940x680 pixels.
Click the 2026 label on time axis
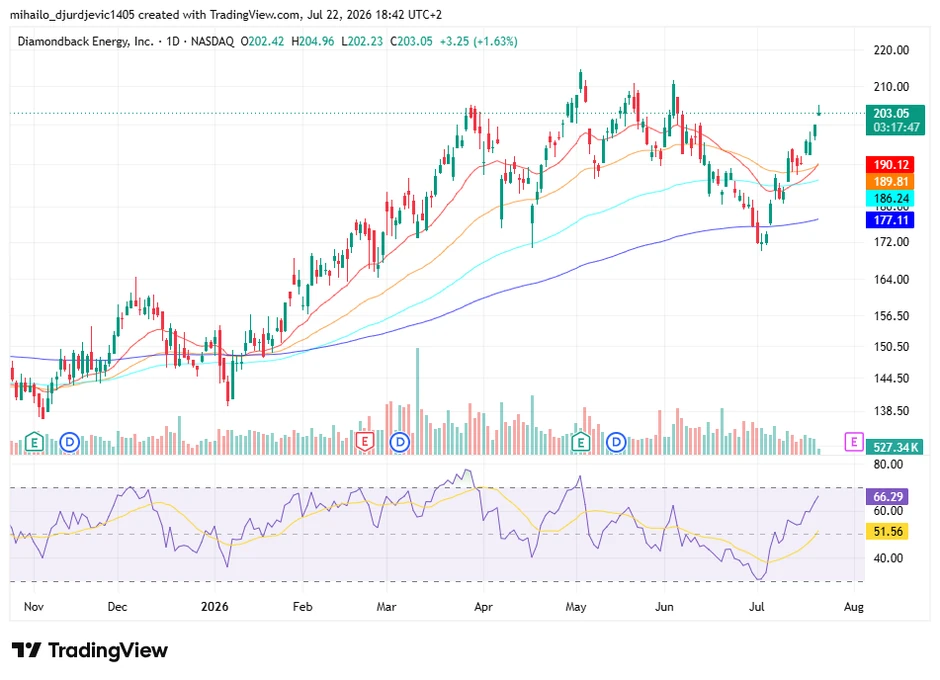(x=215, y=606)
